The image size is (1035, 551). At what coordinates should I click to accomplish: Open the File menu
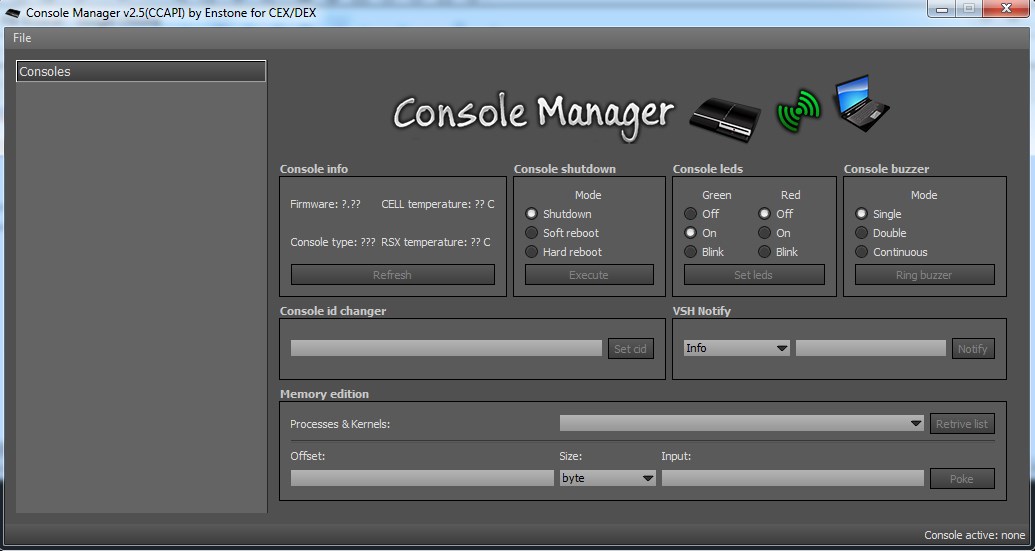pyautogui.click(x=22, y=38)
